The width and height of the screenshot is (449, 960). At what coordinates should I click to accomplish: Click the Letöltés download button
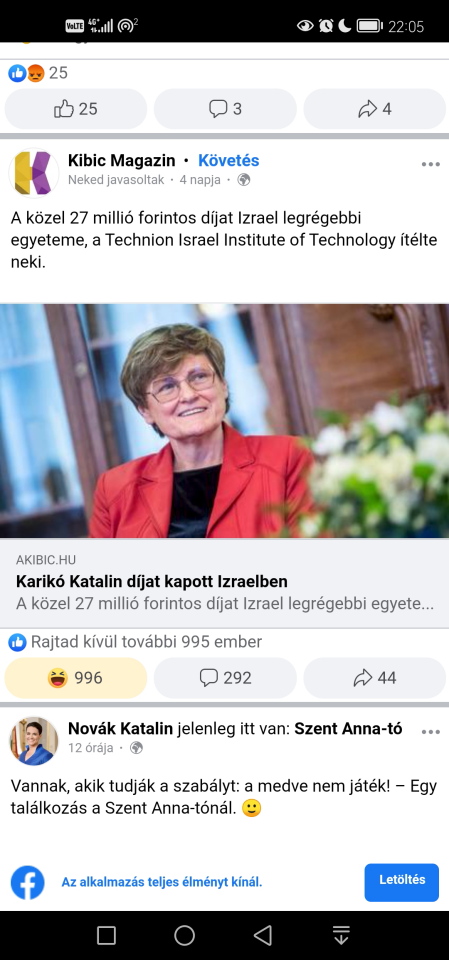pos(402,882)
